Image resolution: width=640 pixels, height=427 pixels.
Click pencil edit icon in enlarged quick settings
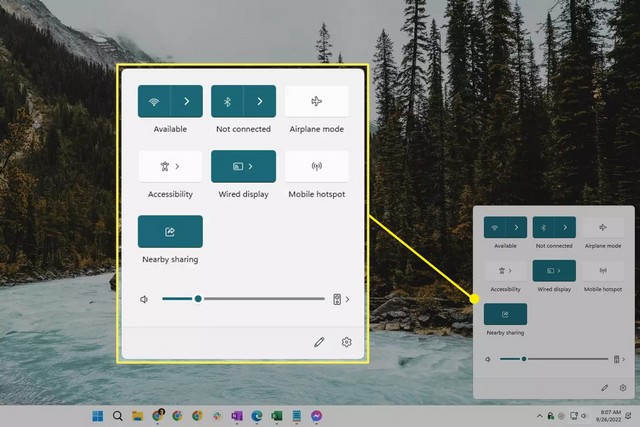(x=319, y=342)
